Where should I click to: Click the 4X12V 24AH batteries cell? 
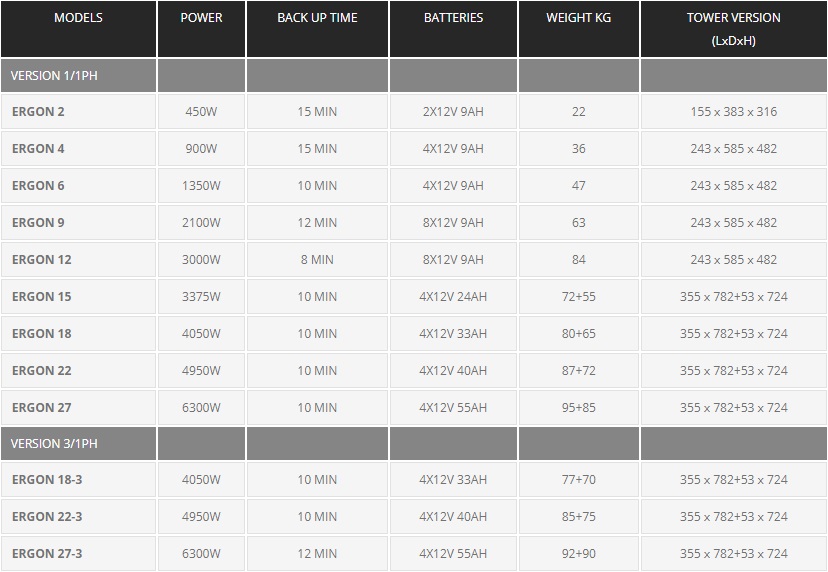click(x=453, y=297)
